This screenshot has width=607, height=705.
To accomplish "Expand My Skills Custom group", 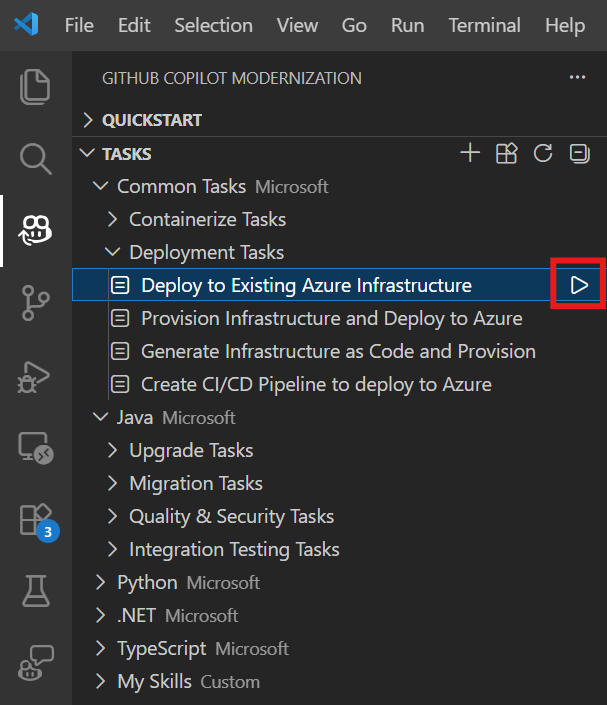I will tap(101, 682).
